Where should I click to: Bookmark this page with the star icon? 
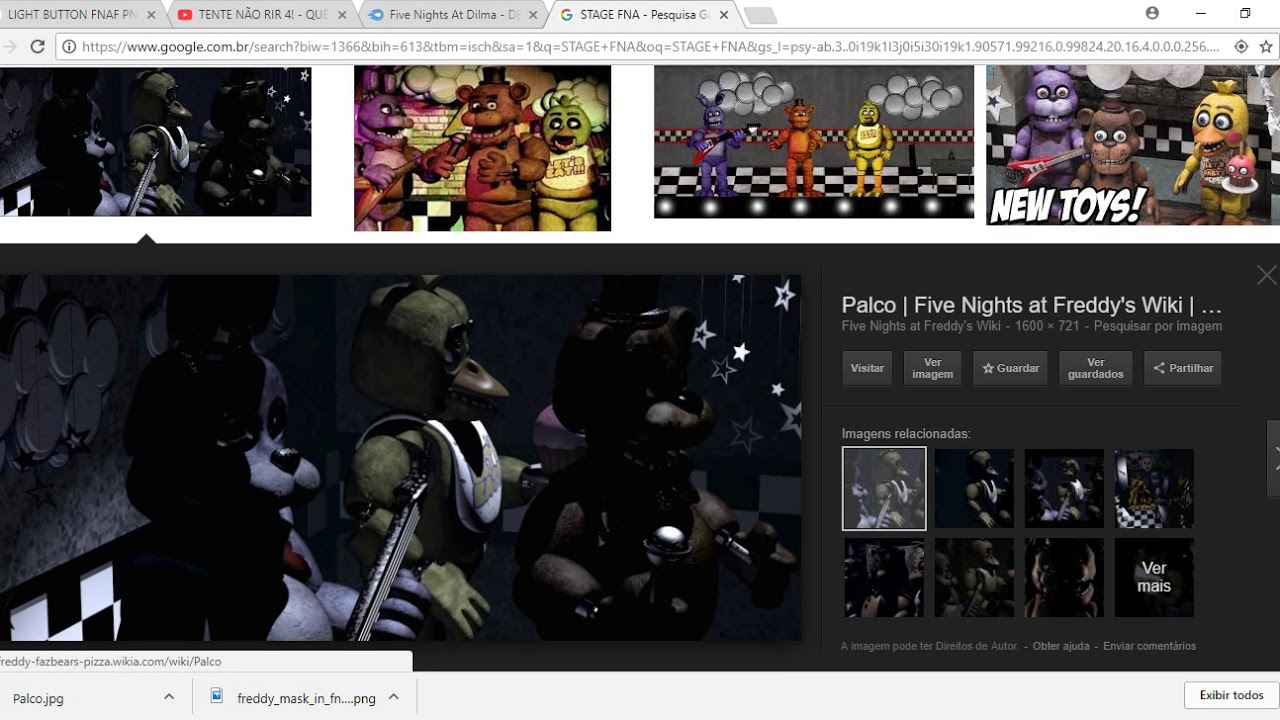click(1265, 46)
